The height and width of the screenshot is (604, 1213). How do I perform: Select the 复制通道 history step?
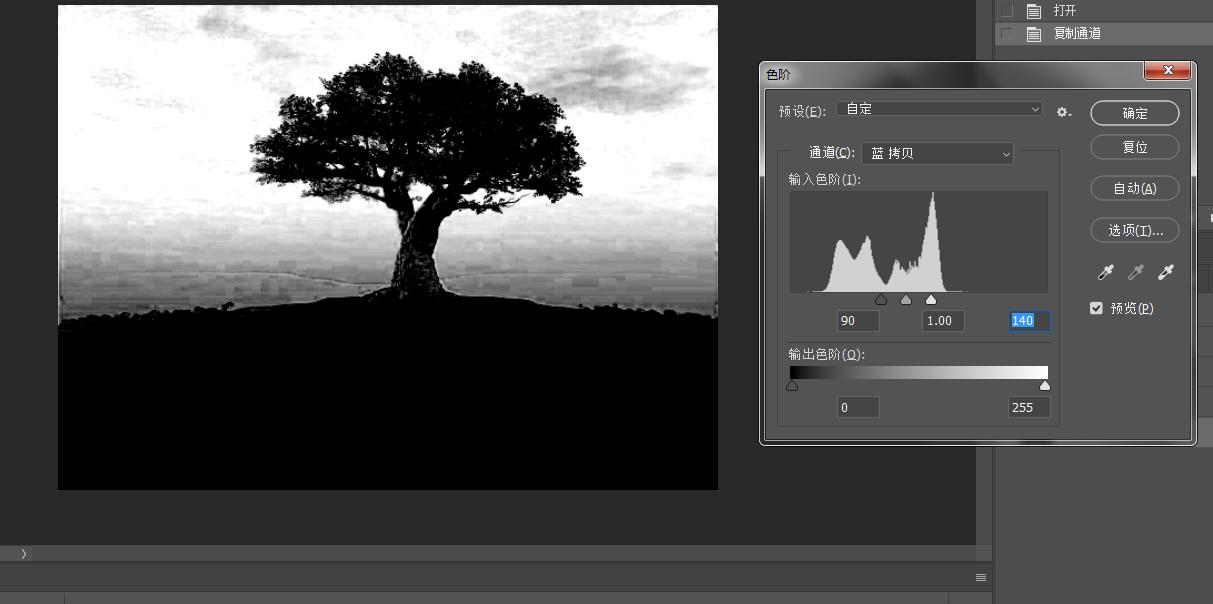click(1104, 34)
